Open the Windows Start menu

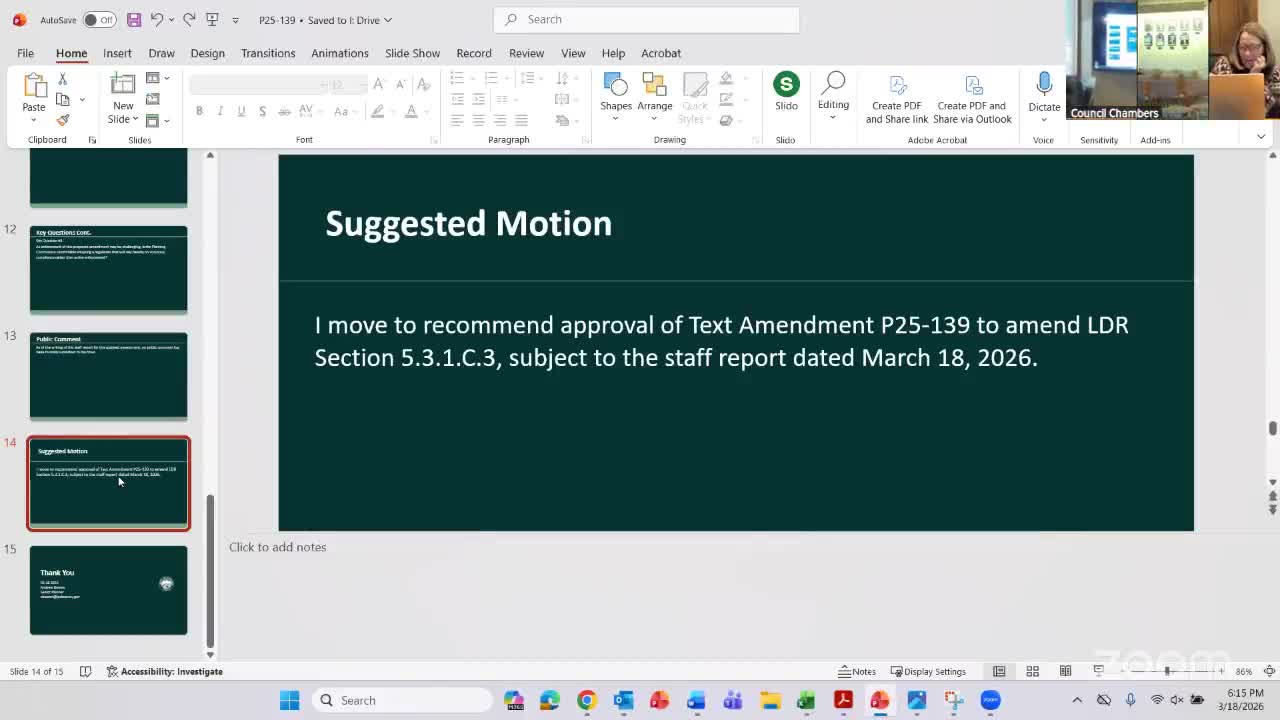coord(289,700)
